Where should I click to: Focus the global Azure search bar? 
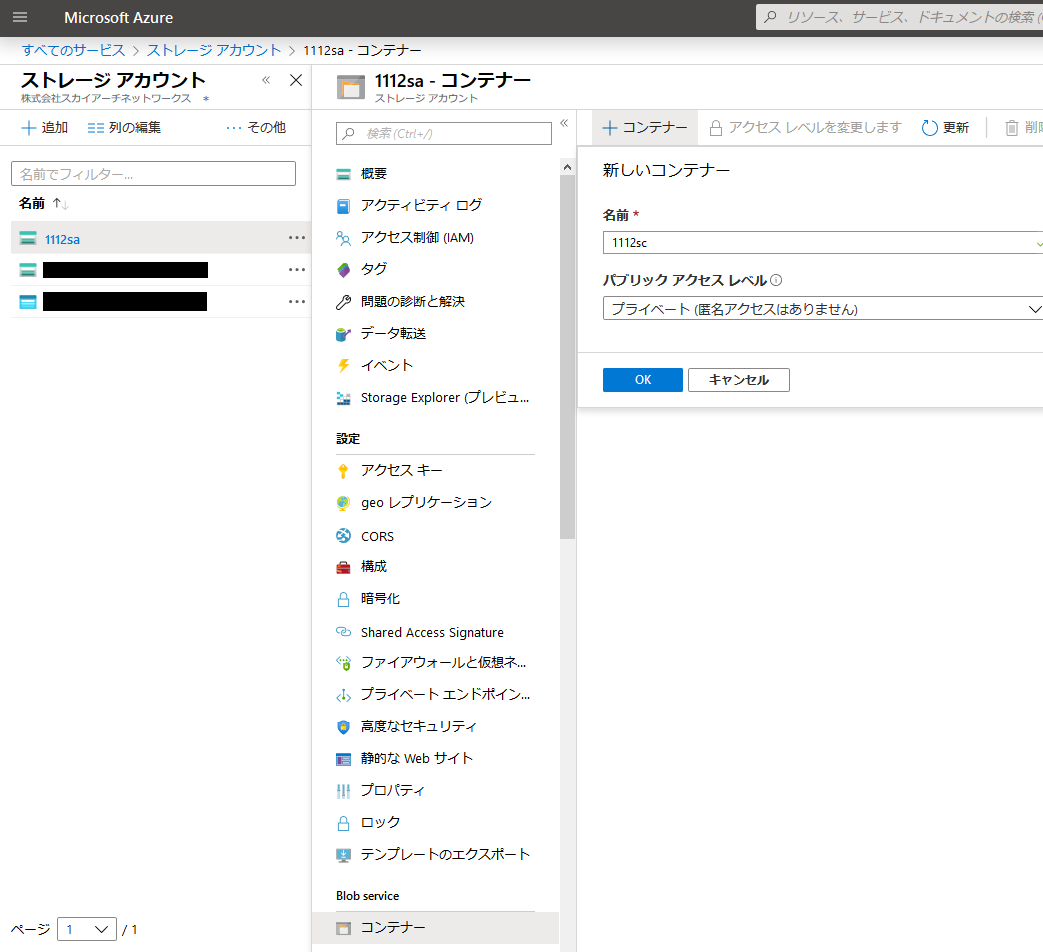899,17
